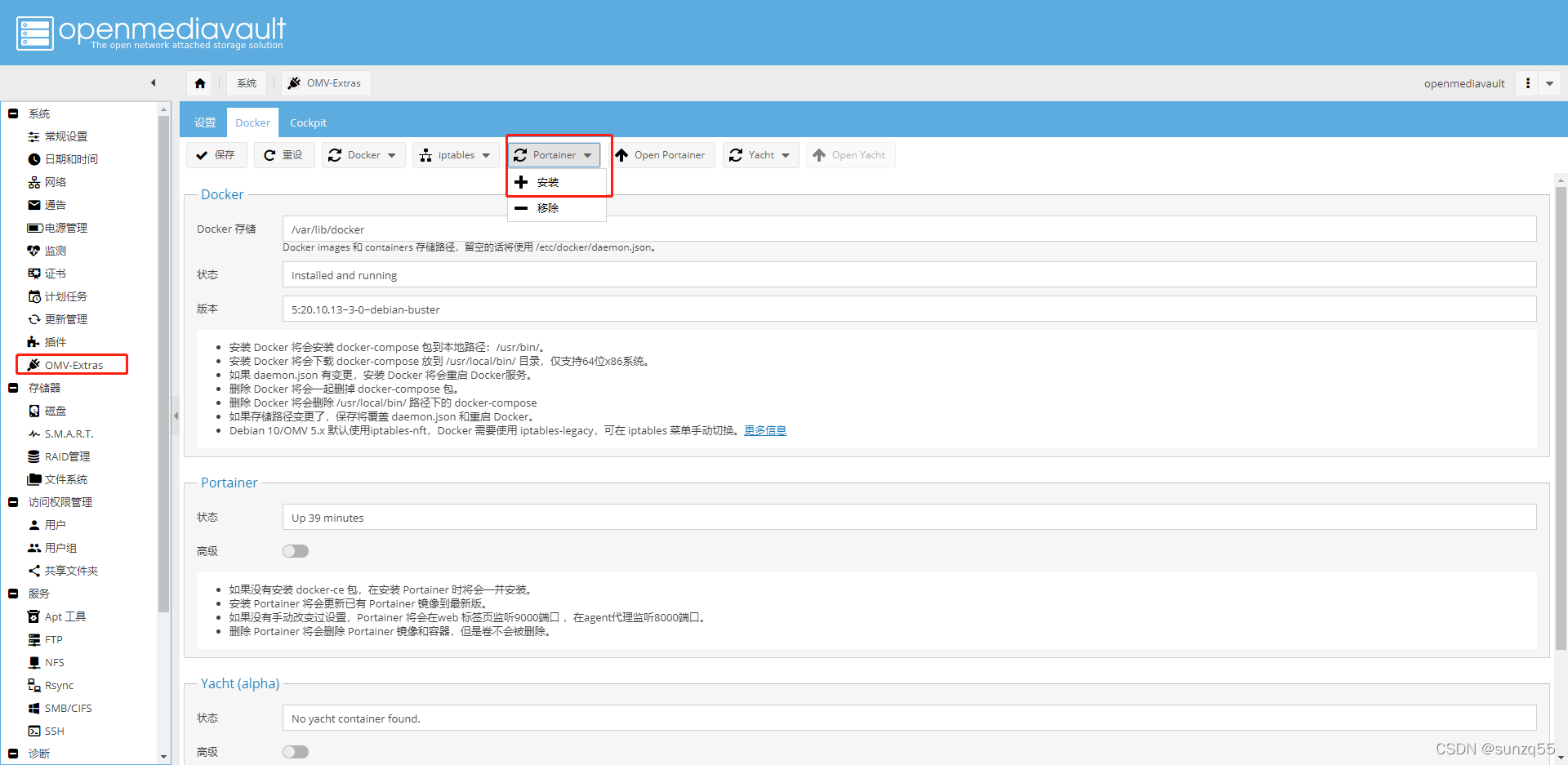
Task: Toggle Yacht 高级 advanced switch
Action: tap(296, 752)
